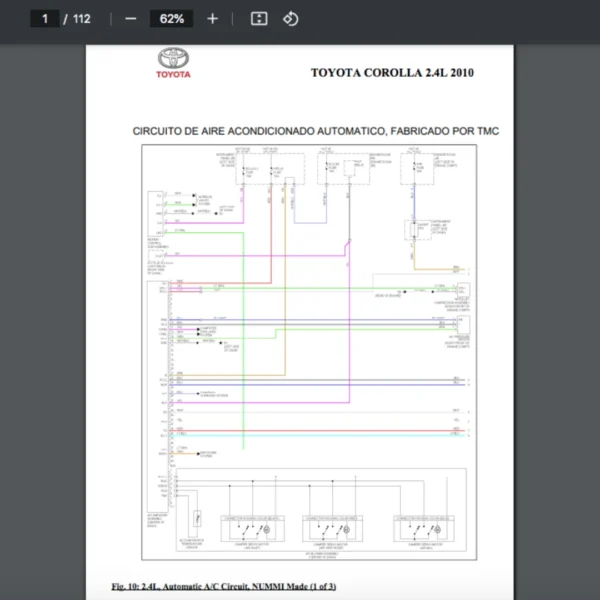The width and height of the screenshot is (600, 600).
Task: Click the right damper servo motor box
Action: (x=425, y=527)
